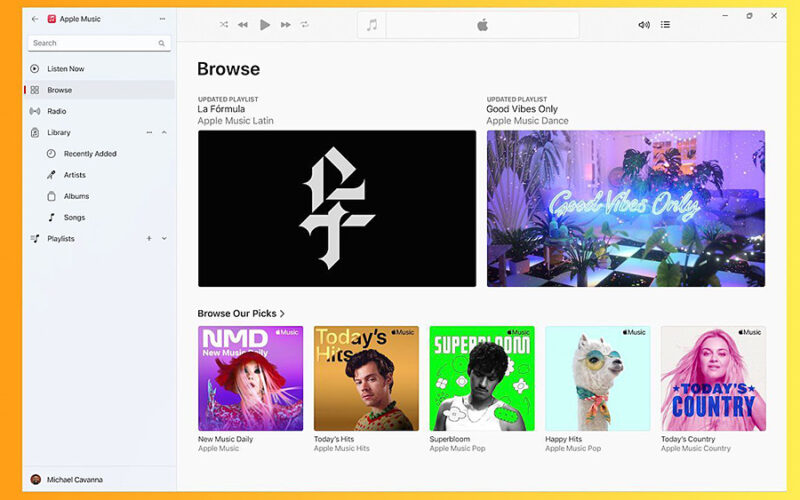Open La Fórmula playlist title link

pos(221,109)
